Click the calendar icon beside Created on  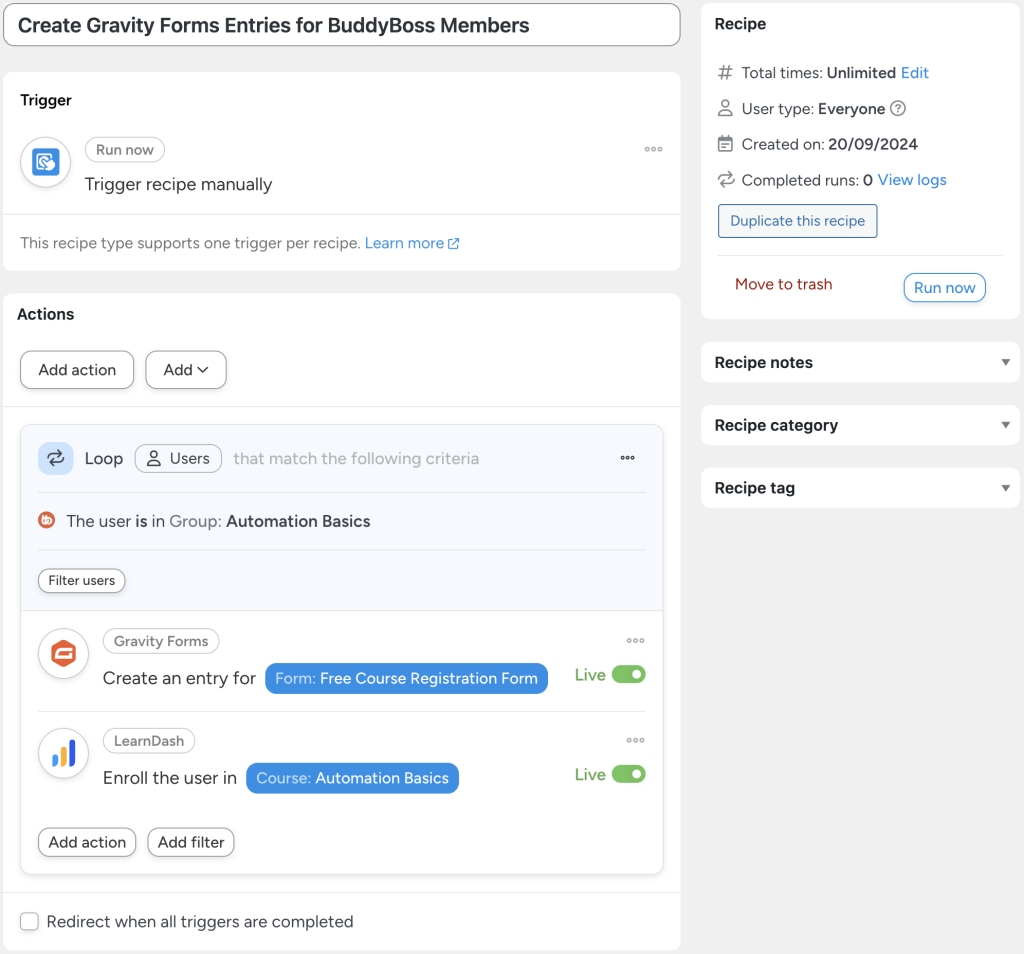723,143
